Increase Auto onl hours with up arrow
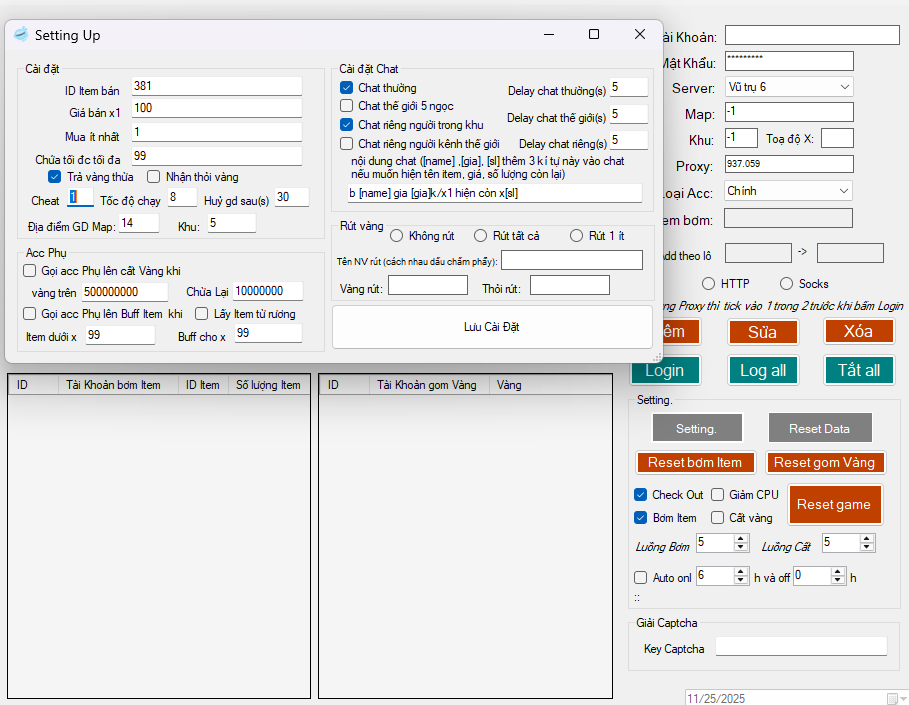The image size is (909, 705). 741,571
